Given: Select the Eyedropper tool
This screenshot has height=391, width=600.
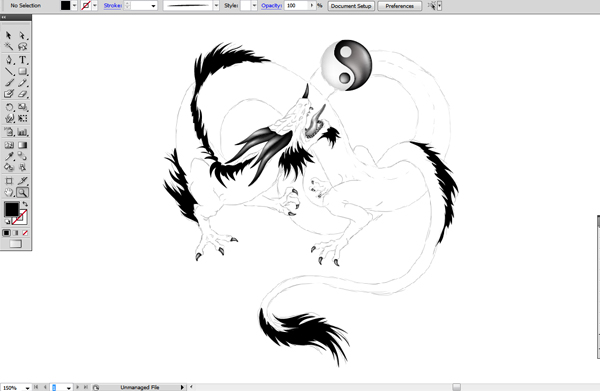Looking at the screenshot, I should [8, 156].
